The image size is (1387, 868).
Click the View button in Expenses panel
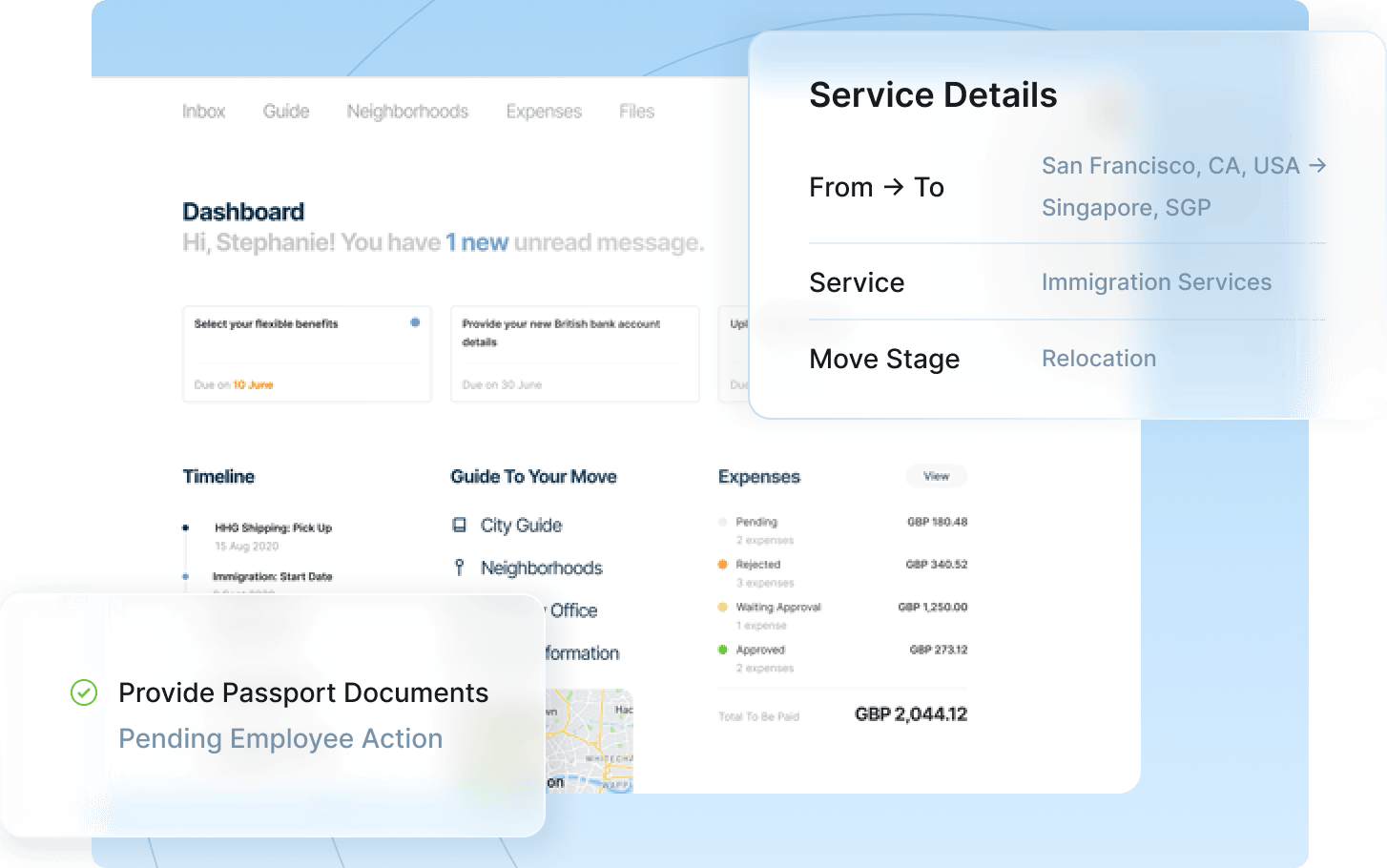(x=936, y=476)
